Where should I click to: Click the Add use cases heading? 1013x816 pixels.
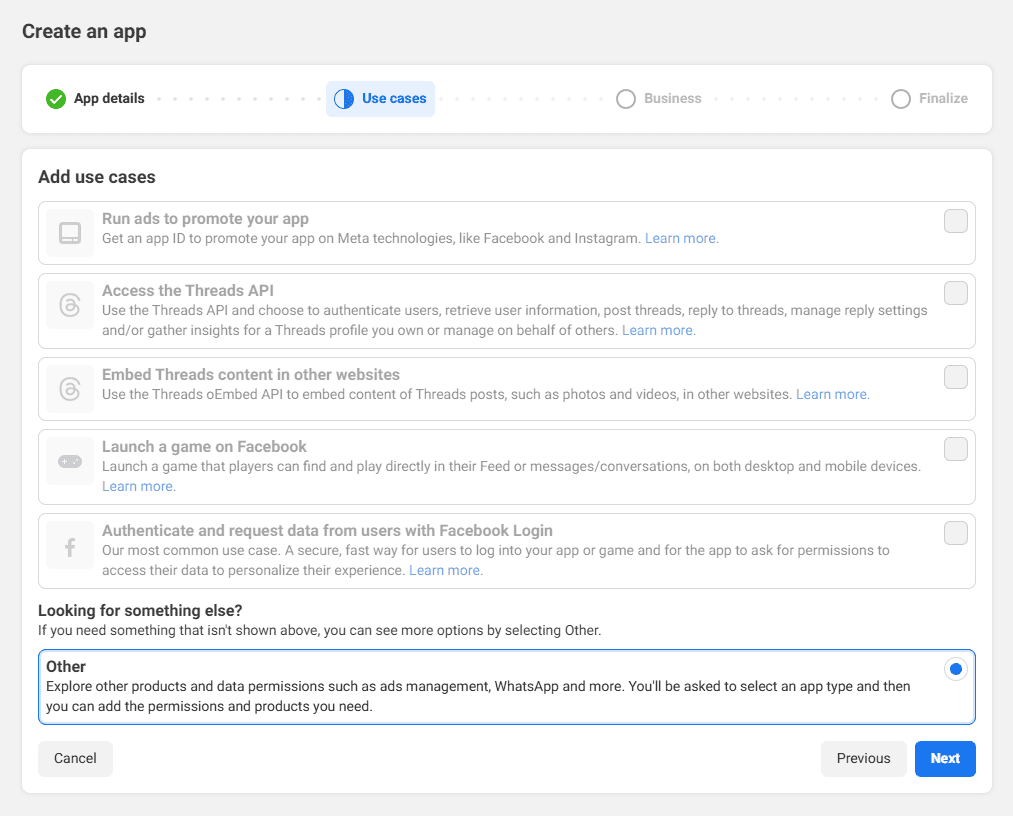(x=97, y=177)
